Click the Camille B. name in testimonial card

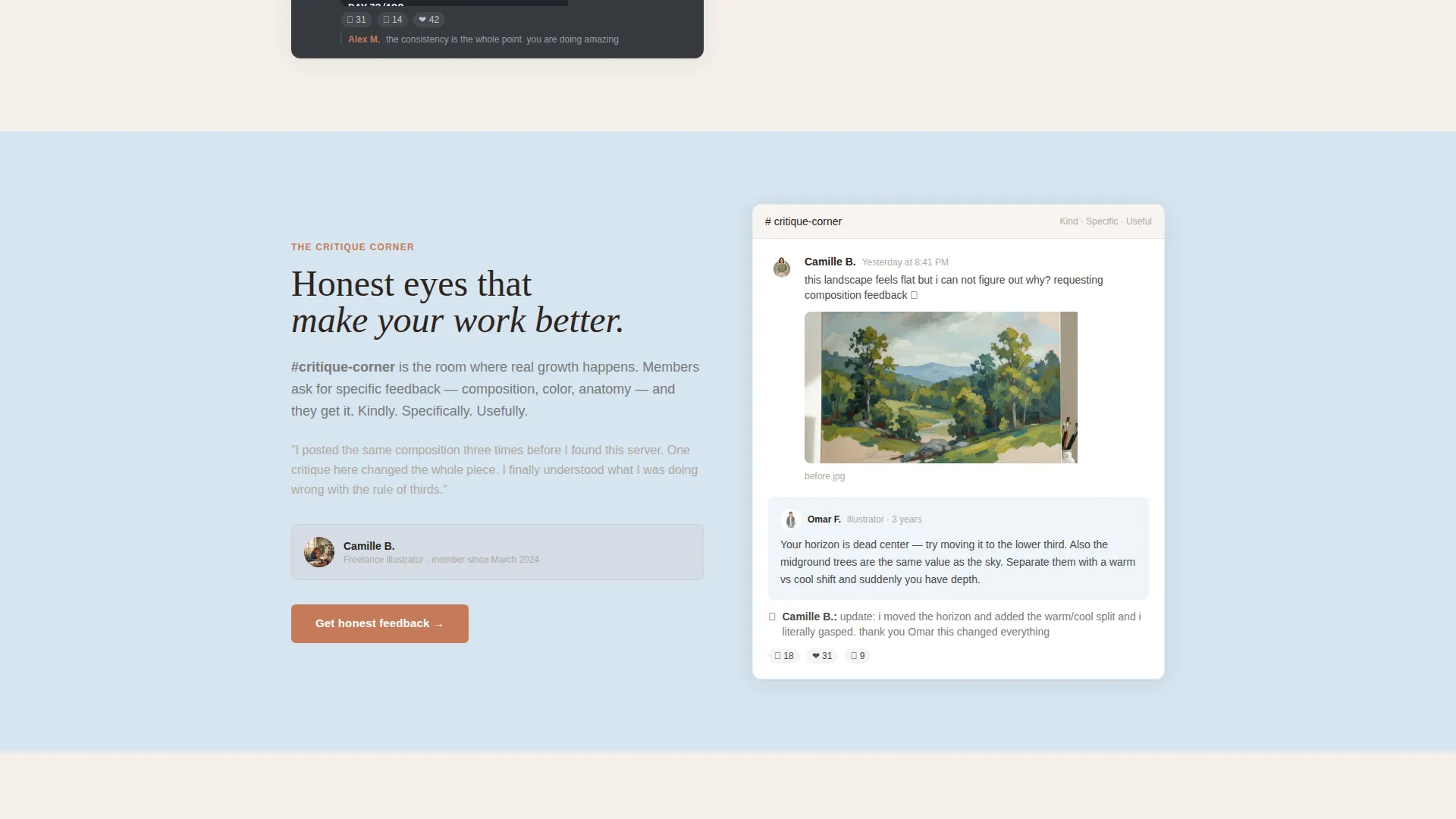tap(369, 546)
